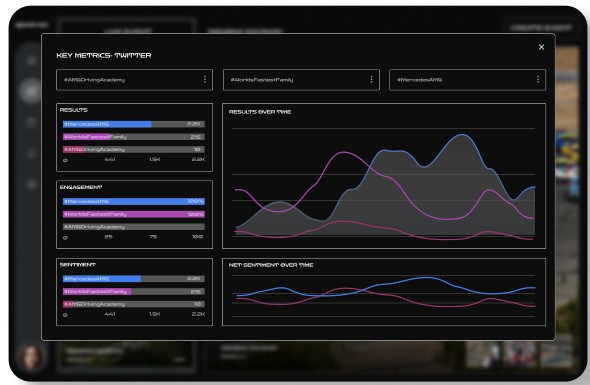
Task: Click #MercedesAMG bar in Sentiment panel
Action: pos(134,279)
